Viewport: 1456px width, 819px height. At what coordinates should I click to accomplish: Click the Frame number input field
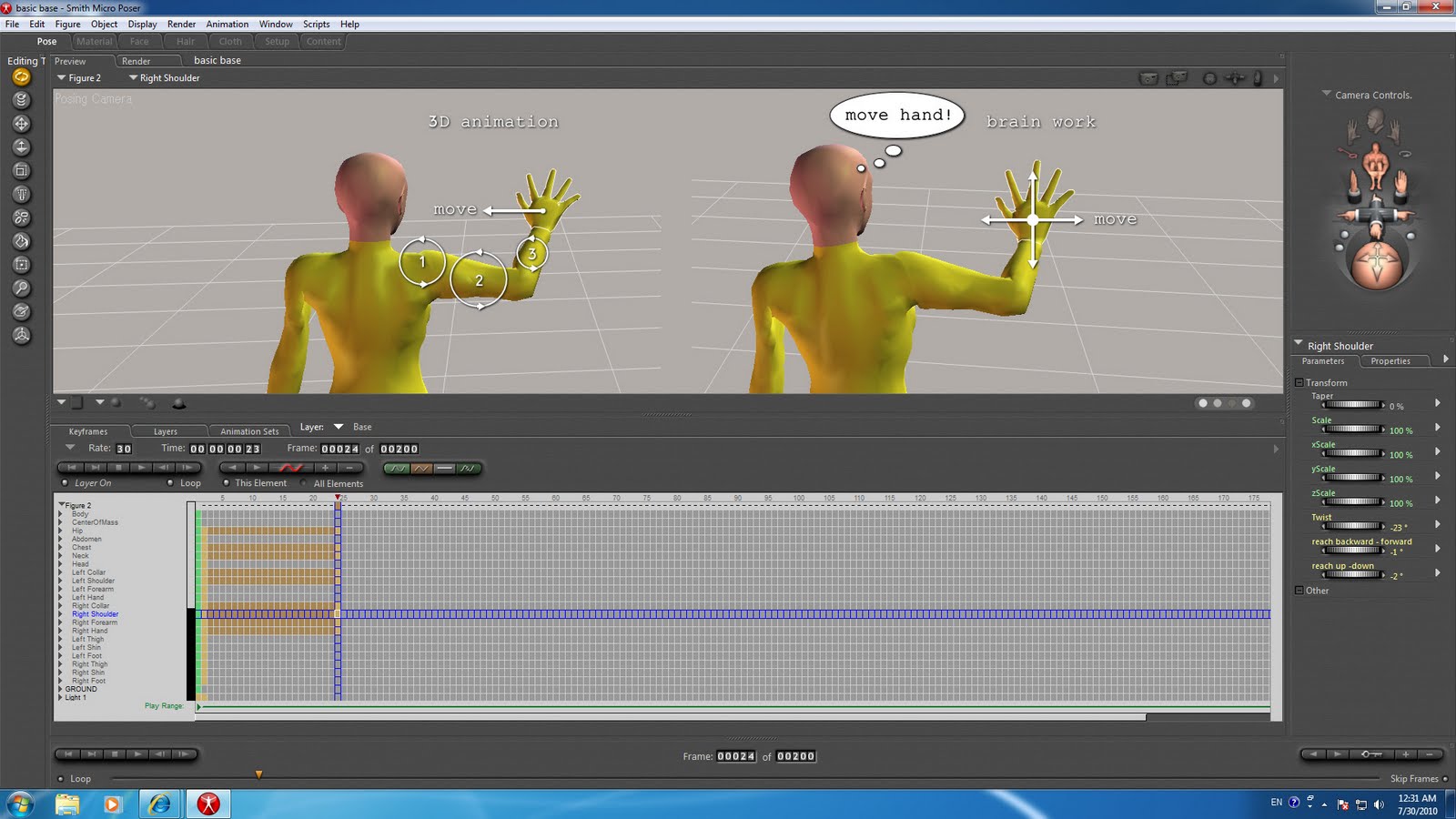[x=339, y=449]
